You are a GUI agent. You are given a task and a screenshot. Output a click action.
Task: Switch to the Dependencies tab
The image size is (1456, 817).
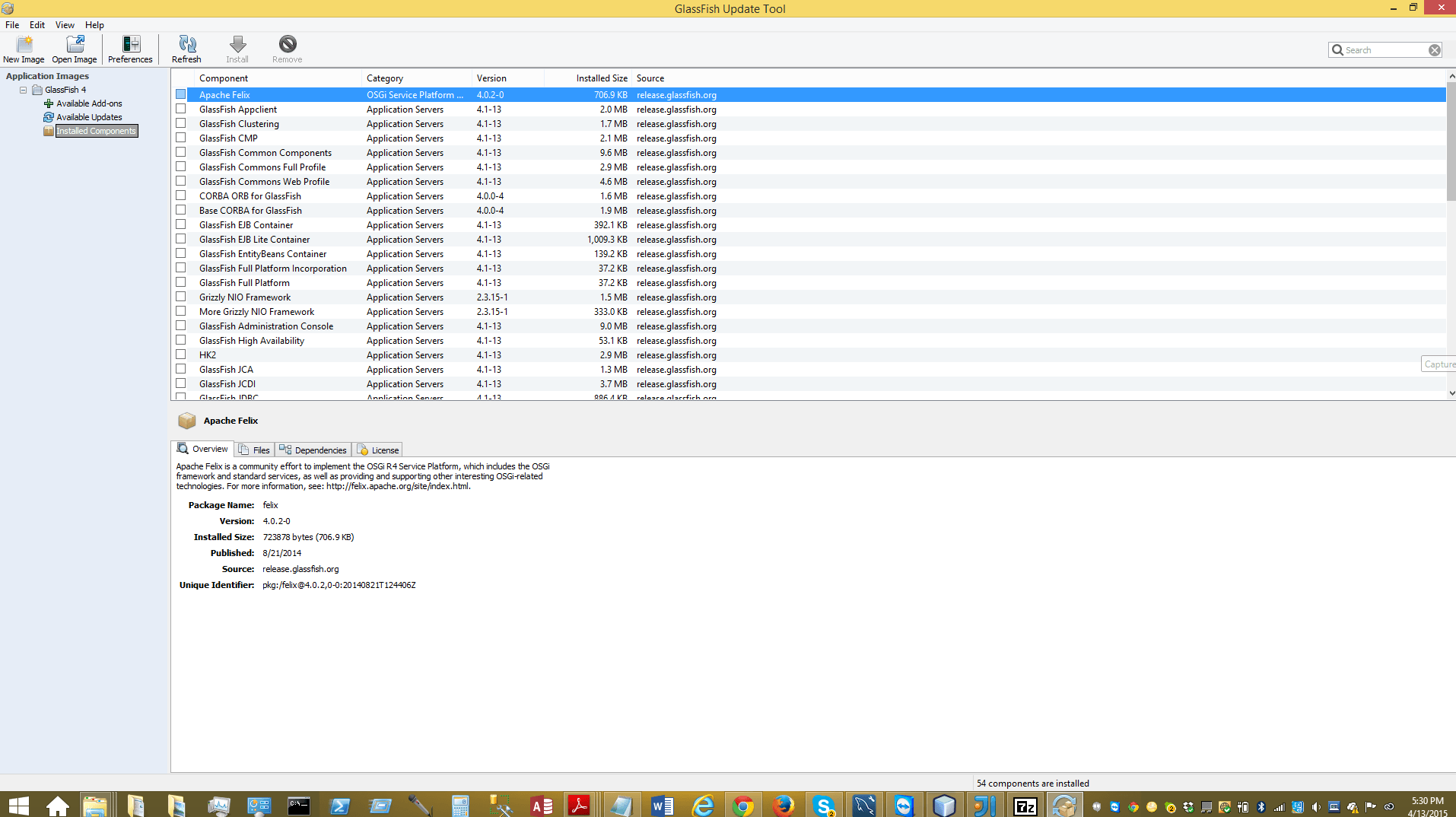[x=313, y=450]
